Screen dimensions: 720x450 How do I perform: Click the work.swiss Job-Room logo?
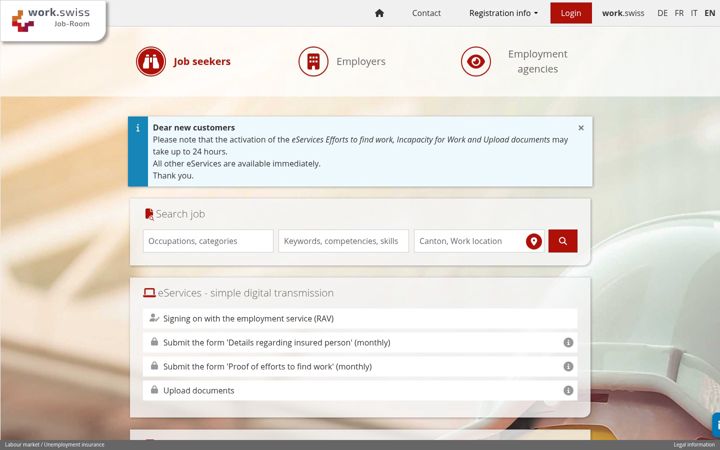click(53, 20)
